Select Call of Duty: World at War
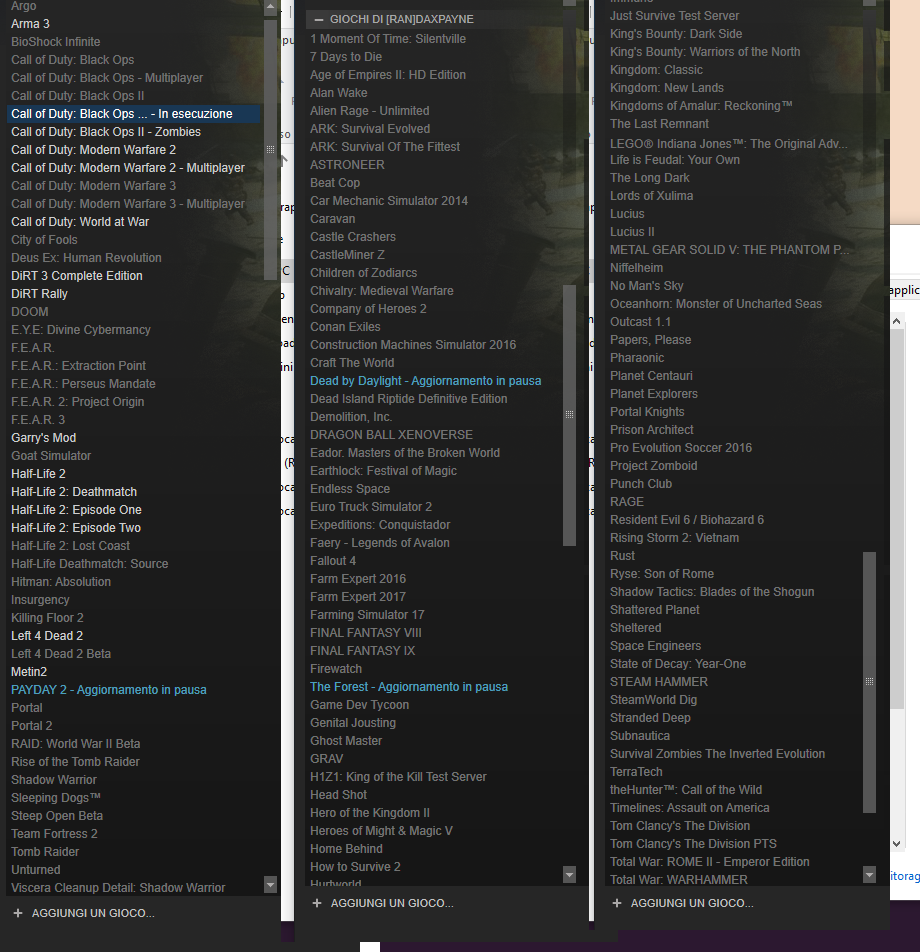This screenshot has height=952, width=920. click(x=80, y=222)
